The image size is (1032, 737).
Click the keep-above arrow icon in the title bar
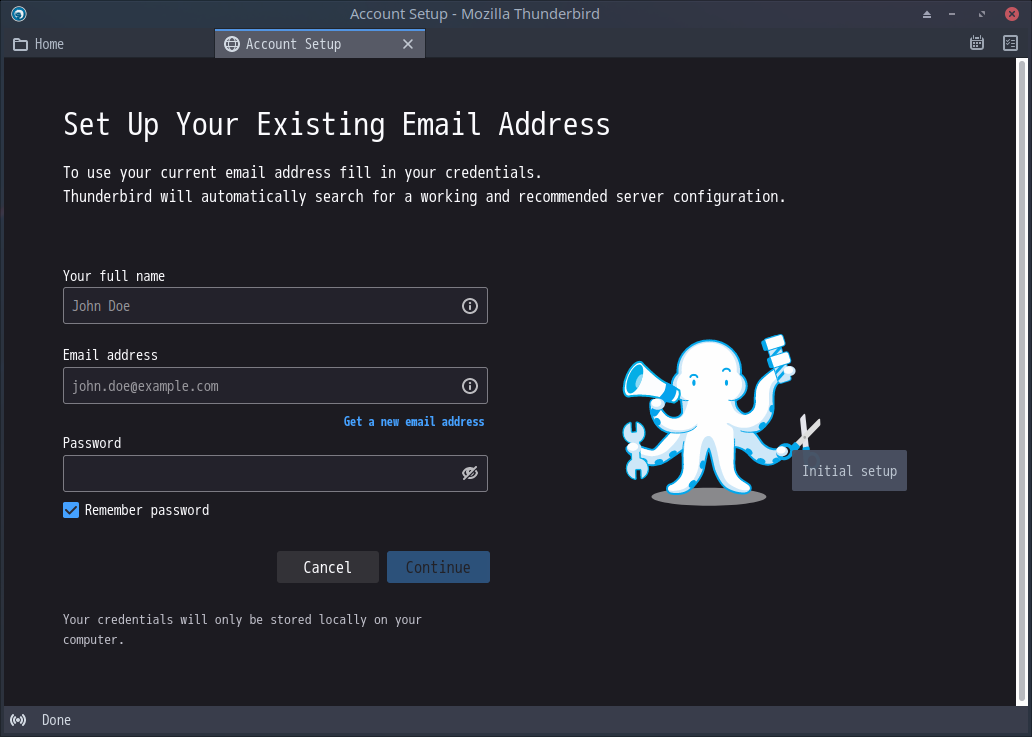[x=927, y=14]
